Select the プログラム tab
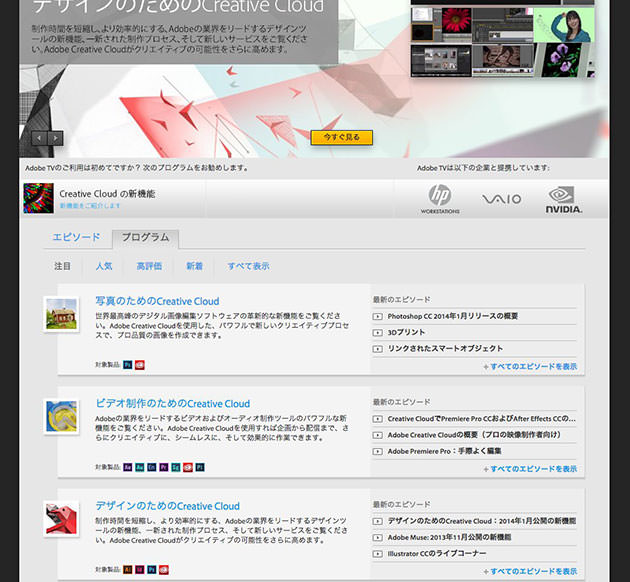This screenshot has width=630, height=582. (145, 237)
